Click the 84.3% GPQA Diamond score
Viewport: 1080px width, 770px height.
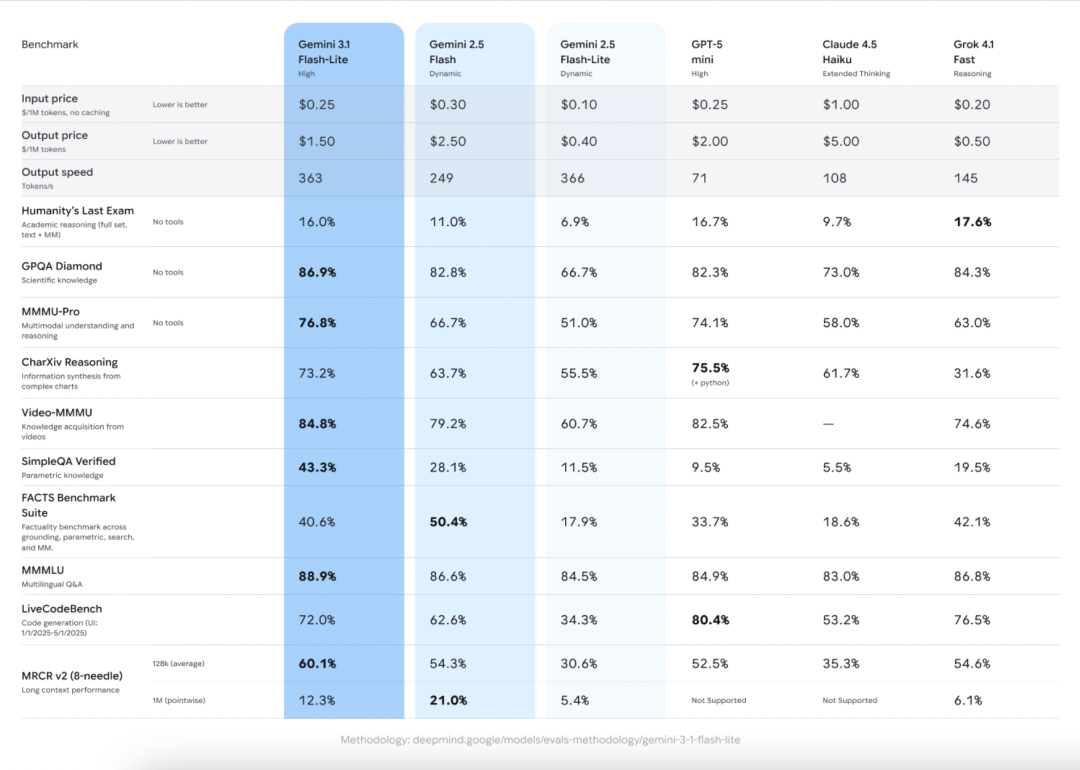tap(973, 272)
